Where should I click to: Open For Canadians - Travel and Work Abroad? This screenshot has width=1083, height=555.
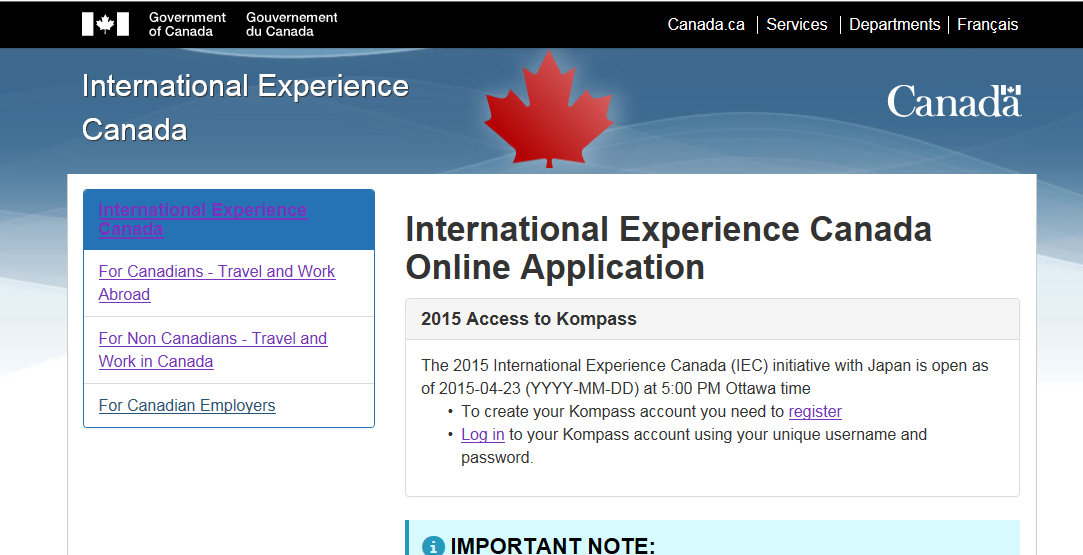coord(216,283)
